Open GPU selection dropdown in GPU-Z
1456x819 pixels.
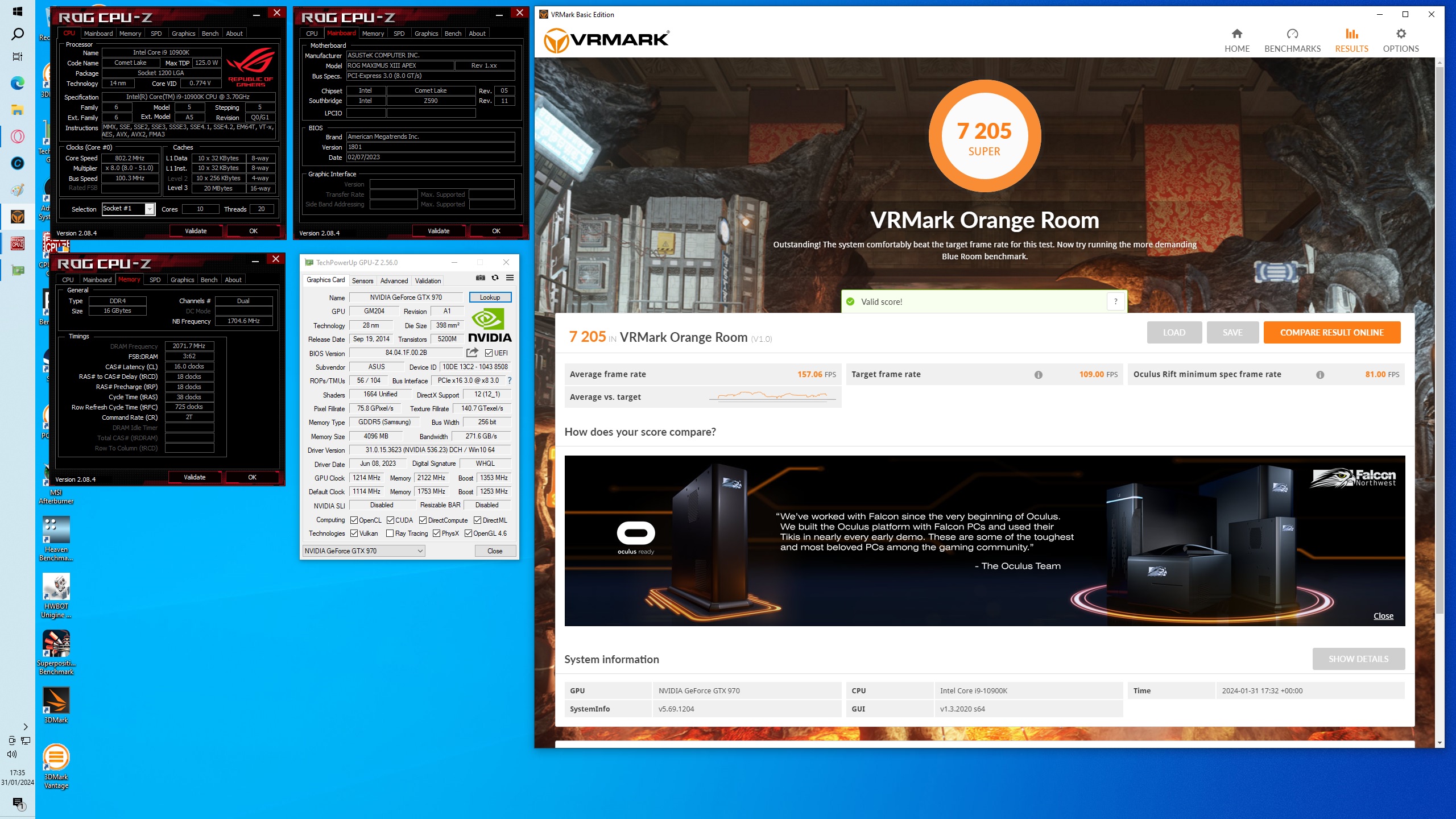(x=363, y=551)
